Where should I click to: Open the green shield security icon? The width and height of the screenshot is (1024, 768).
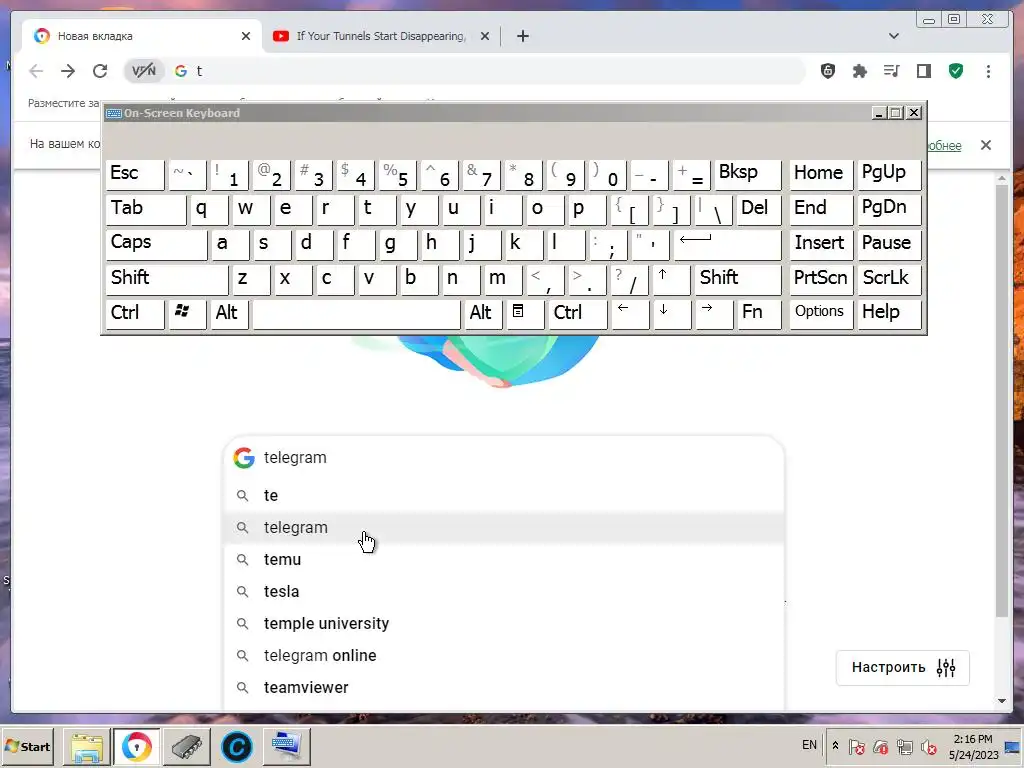coord(955,71)
